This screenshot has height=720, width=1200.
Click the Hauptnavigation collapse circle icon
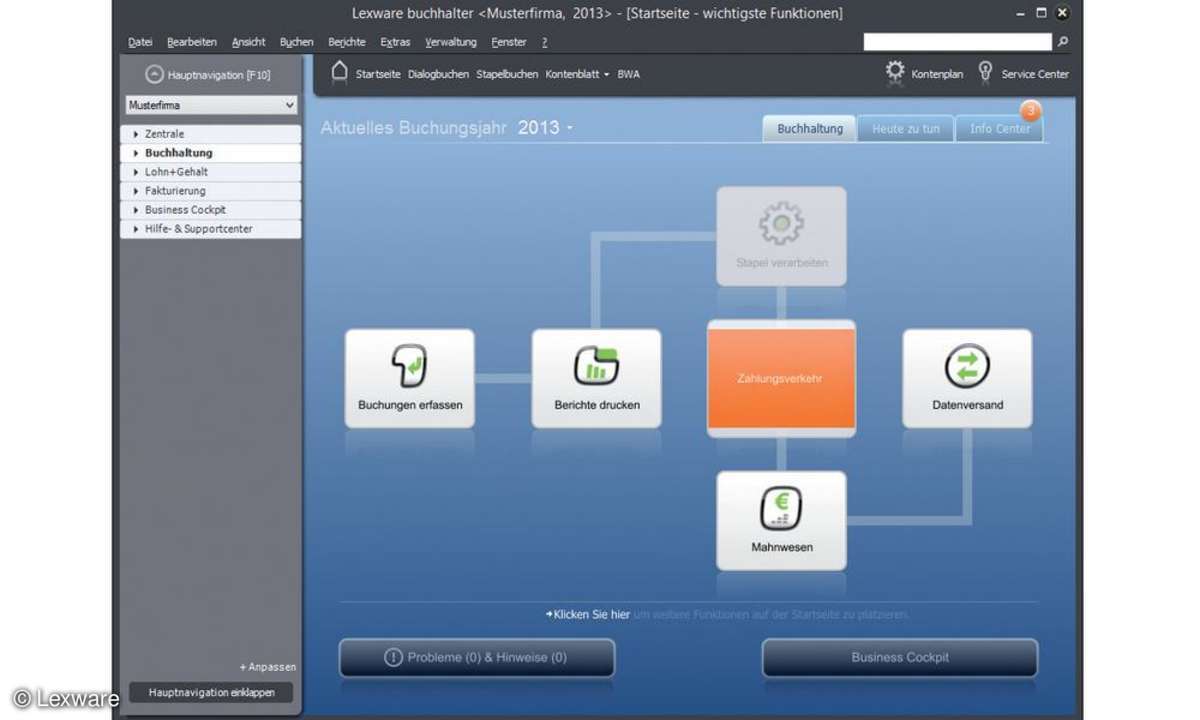click(x=153, y=74)
